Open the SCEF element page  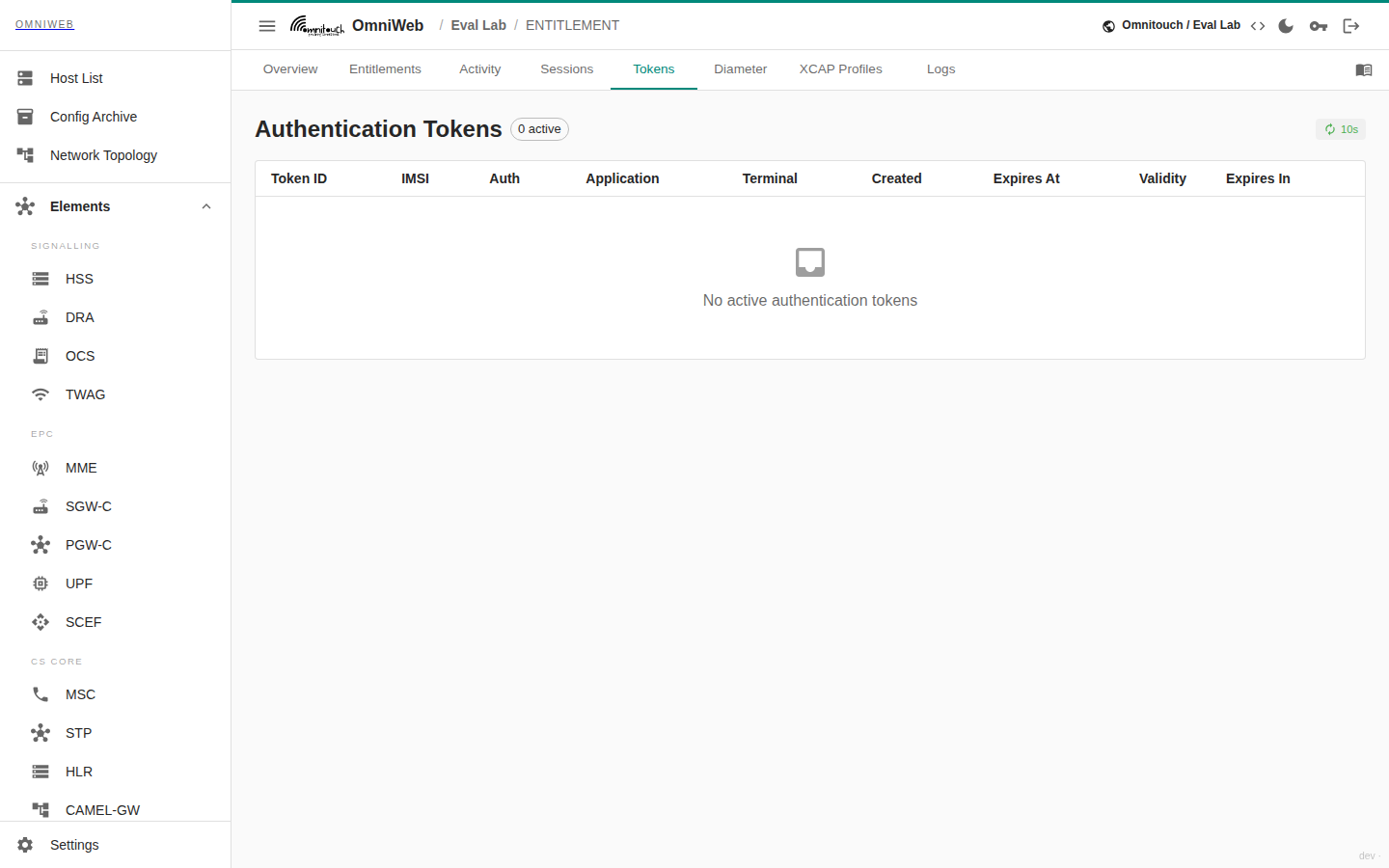[116, 622]
